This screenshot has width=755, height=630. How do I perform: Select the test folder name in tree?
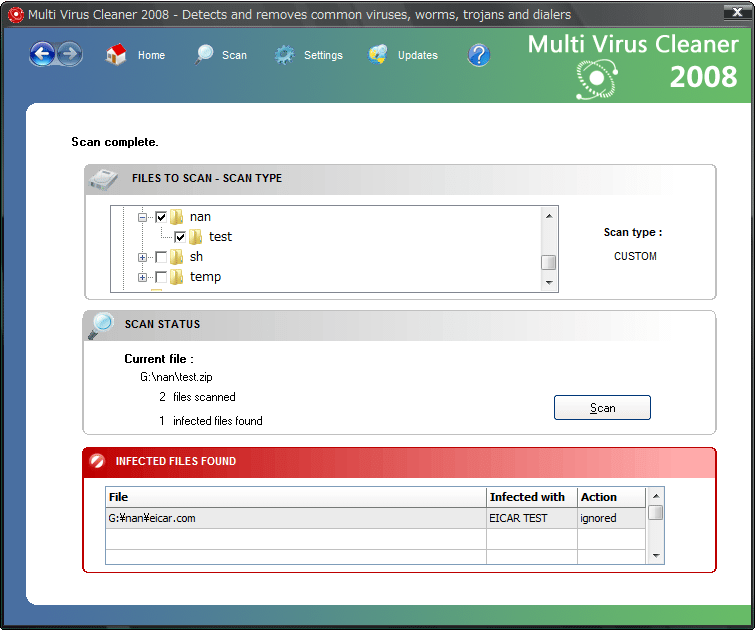point(221,236)
